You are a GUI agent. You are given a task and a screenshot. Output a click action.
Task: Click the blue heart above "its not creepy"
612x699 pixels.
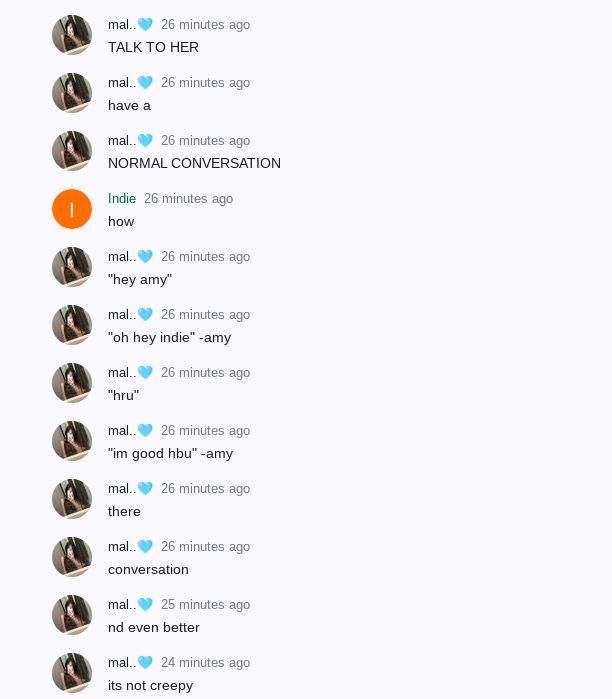pyautogui.click(x=145, y=662)
